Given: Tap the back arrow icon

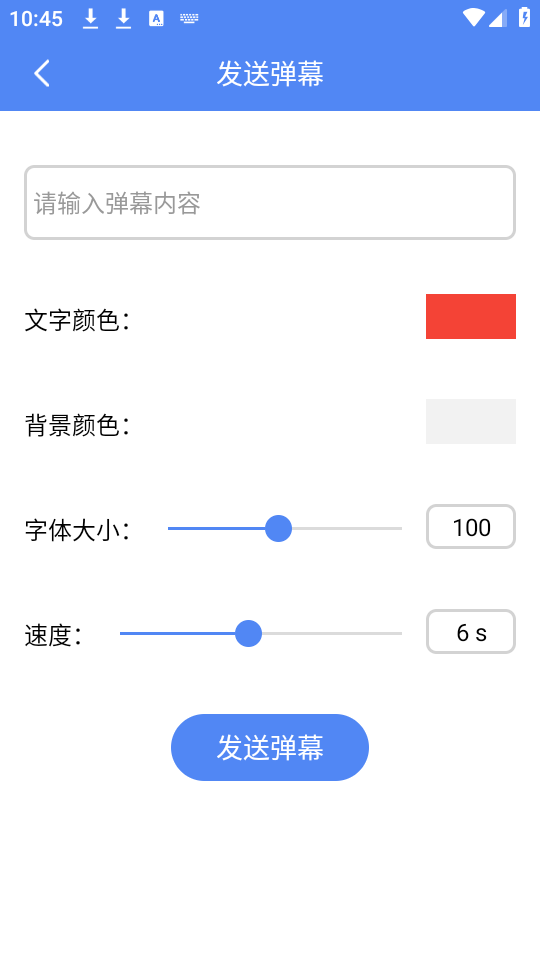Looking at the screenshot, I should (x=42, y=73).
